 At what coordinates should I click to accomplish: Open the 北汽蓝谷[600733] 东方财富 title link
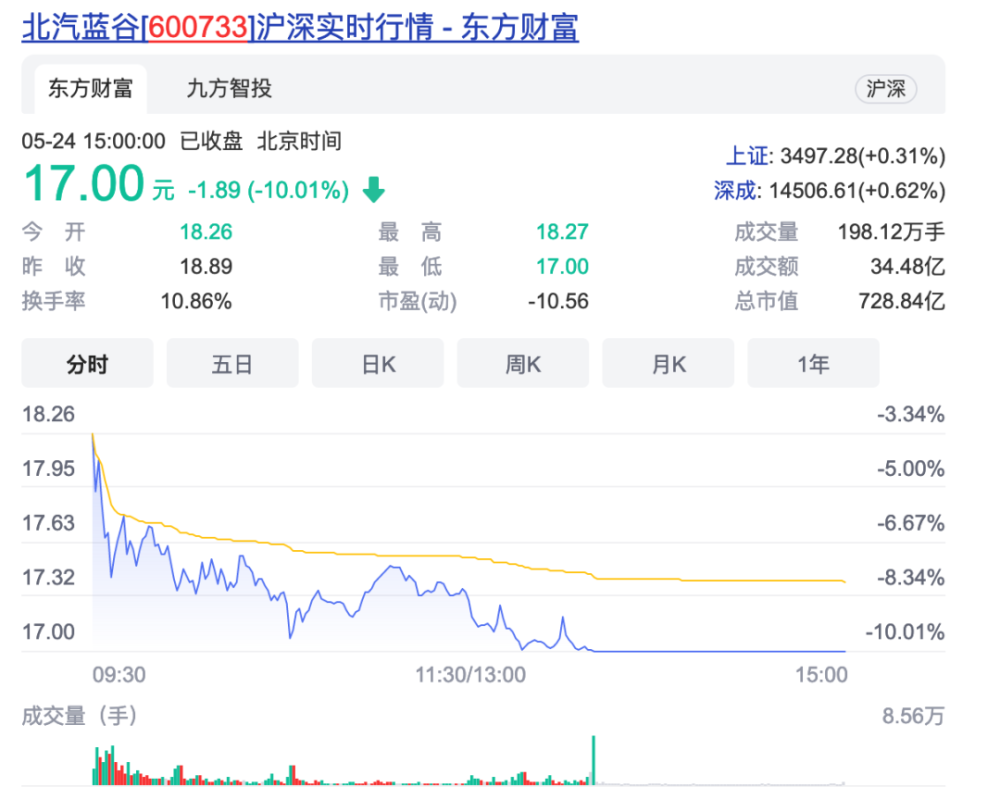click(300, 27)
